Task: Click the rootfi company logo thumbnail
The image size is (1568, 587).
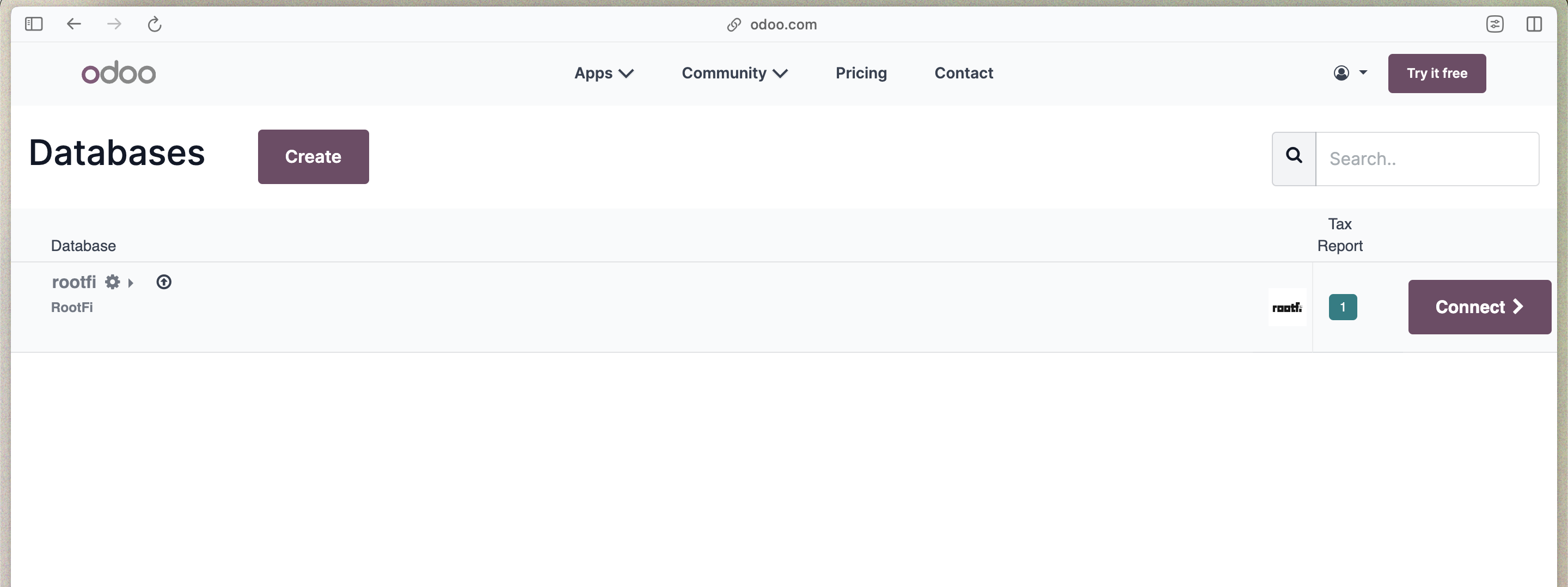Action: [1287, 307]
